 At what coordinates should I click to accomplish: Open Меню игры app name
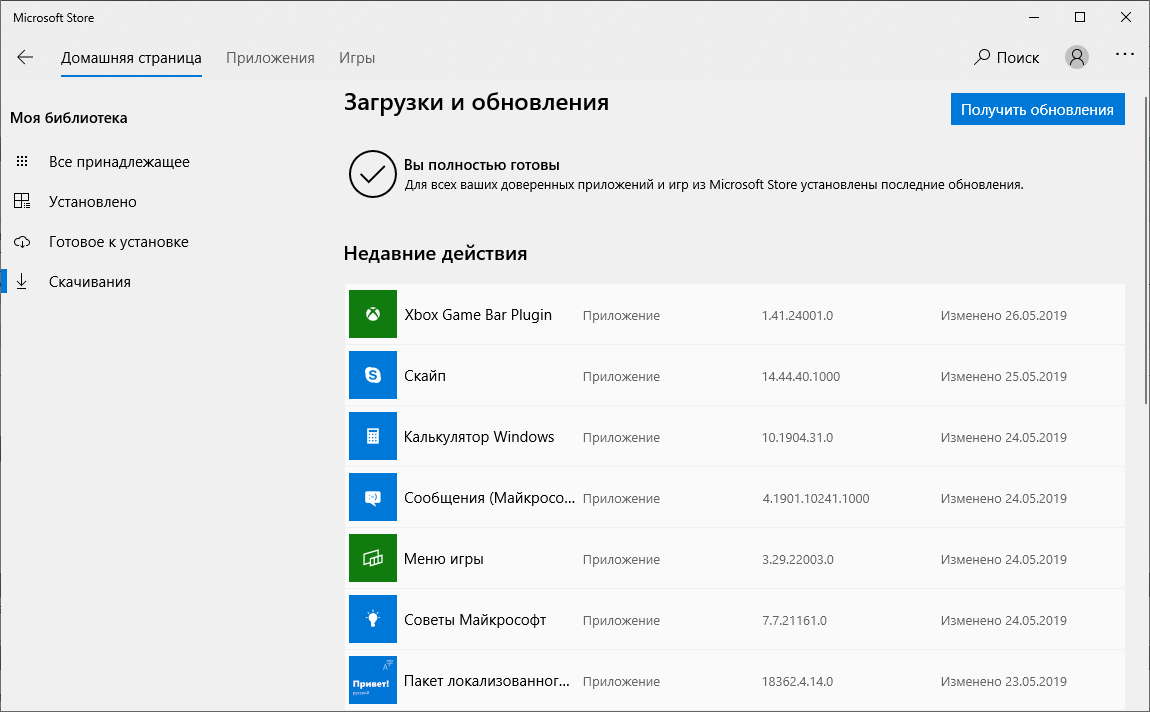pos(444,559)
